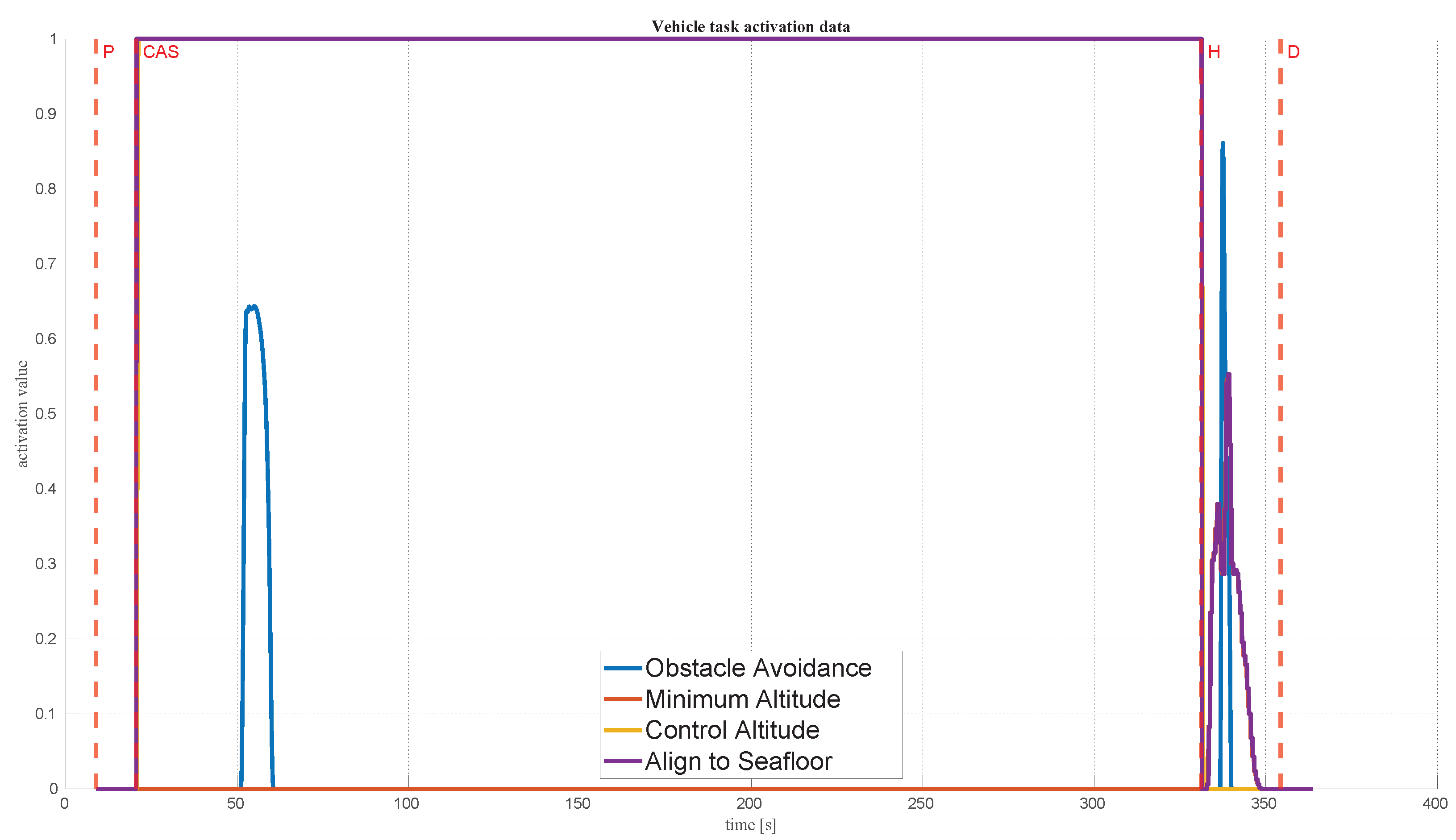This screenshot has height=840, width=1456.
Task: Click the activation value y-axis label
Action: point(22,414)
